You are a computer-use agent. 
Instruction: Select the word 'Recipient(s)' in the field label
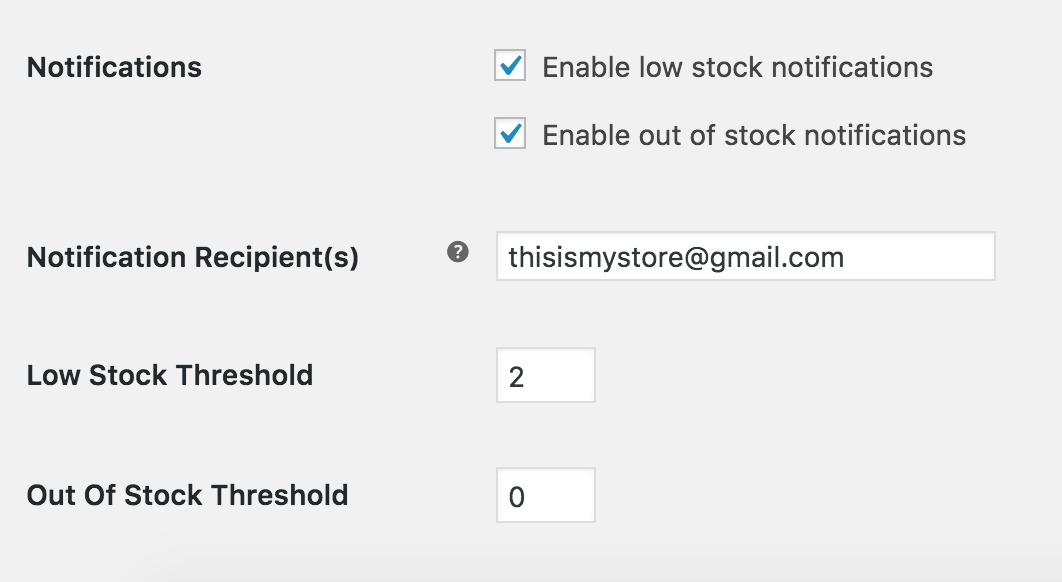277,257
